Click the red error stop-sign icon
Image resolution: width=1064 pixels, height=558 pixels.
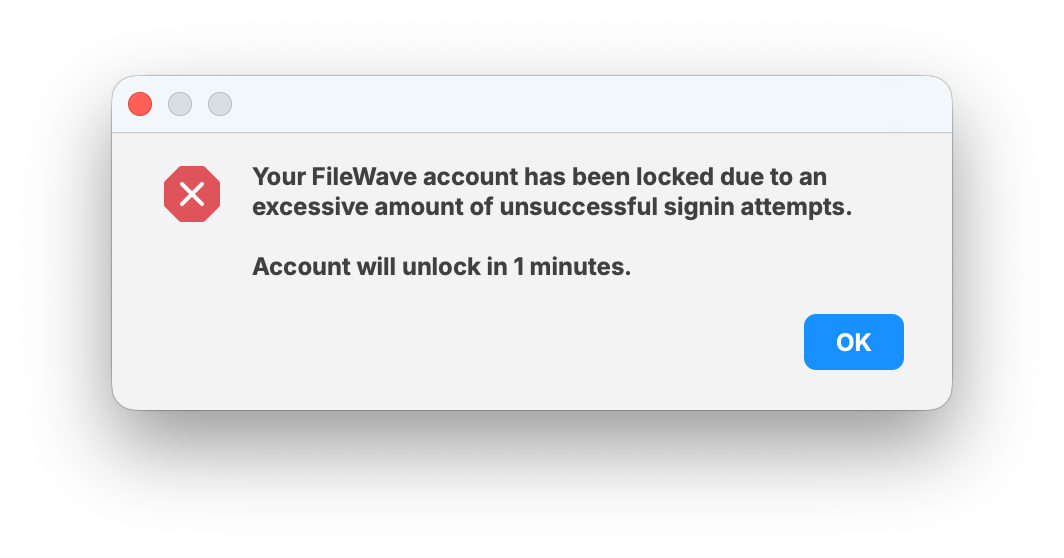coord(192,194)
